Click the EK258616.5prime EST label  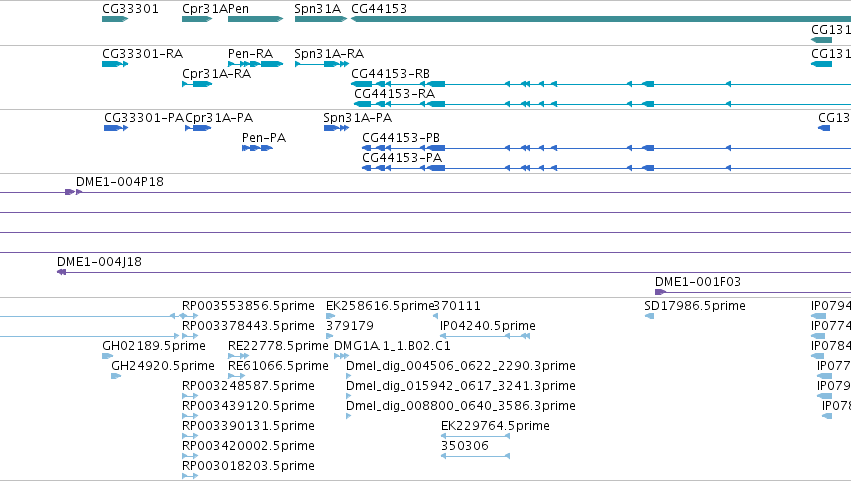coord(379,306)
